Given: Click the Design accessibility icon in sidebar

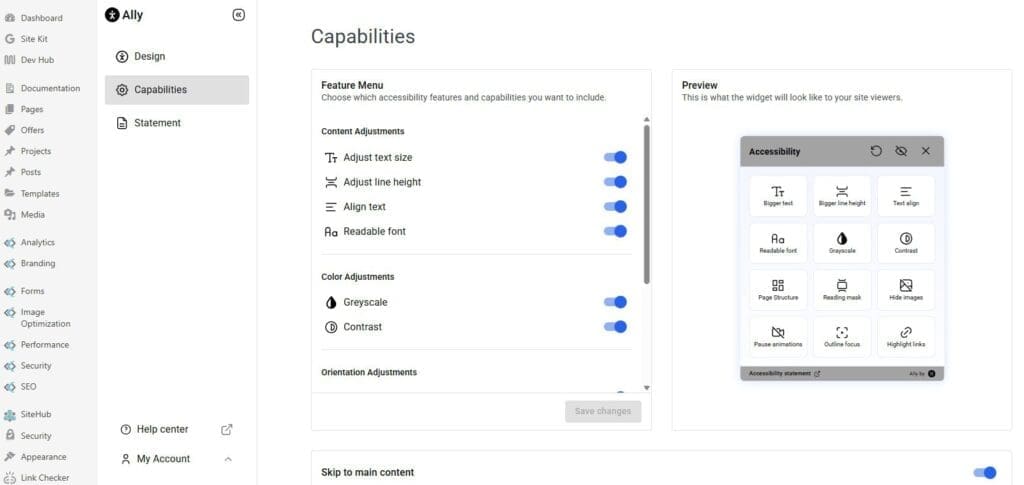Looking at the screenshot, I should point(121,56).
